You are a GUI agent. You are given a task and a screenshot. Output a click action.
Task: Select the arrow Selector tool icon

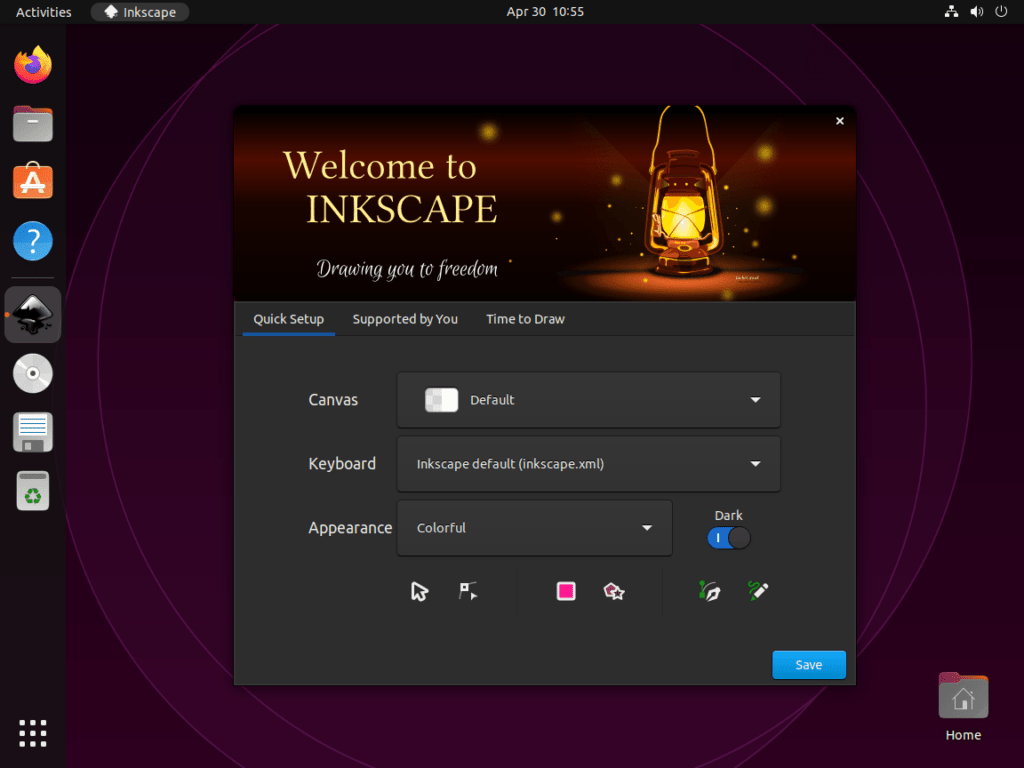[419, 590]
